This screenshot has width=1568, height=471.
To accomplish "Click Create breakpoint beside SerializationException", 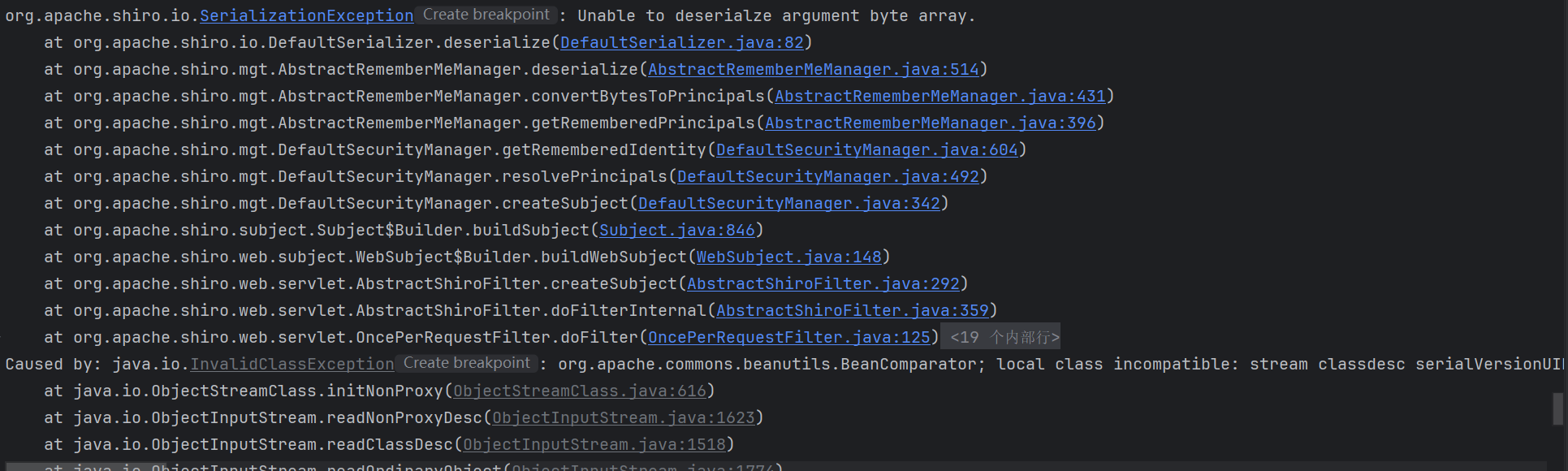I will click(486, 15).
